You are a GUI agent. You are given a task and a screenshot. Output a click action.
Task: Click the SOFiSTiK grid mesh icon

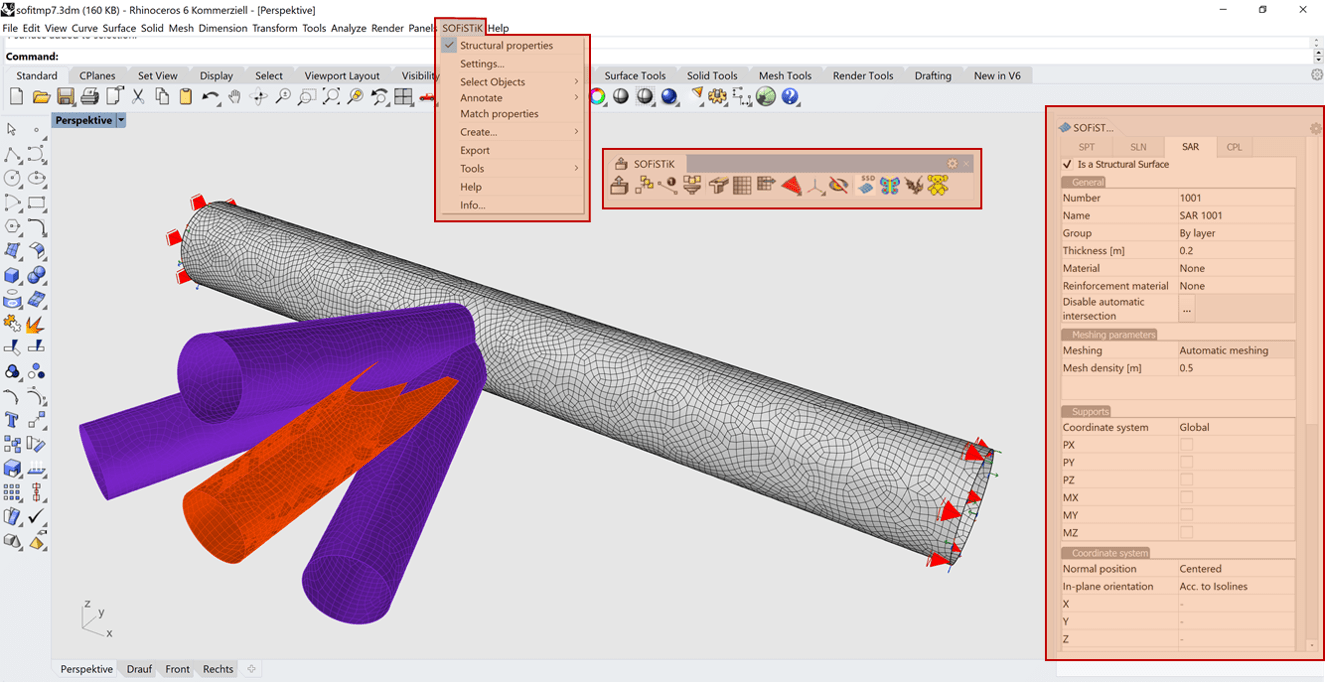tap(742, 185)
